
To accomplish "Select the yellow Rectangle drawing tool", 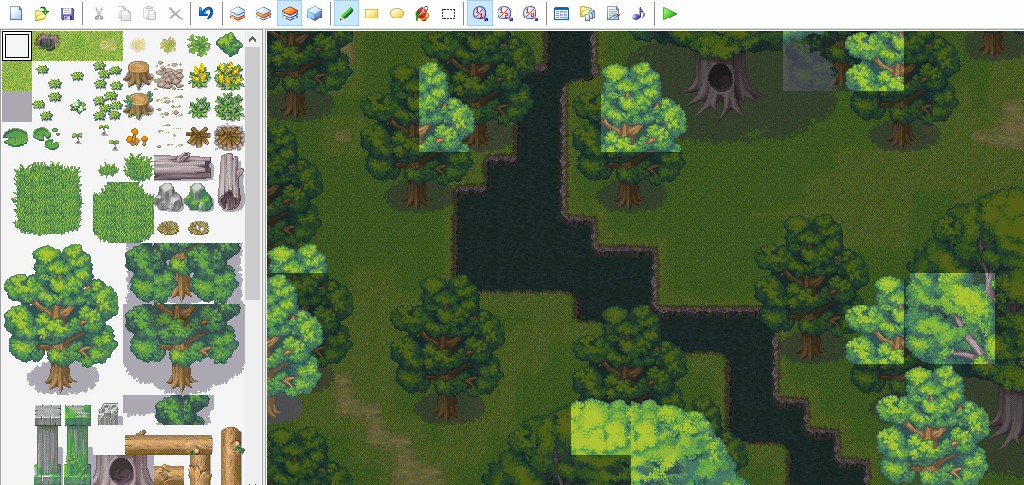I will pos(372,13).
